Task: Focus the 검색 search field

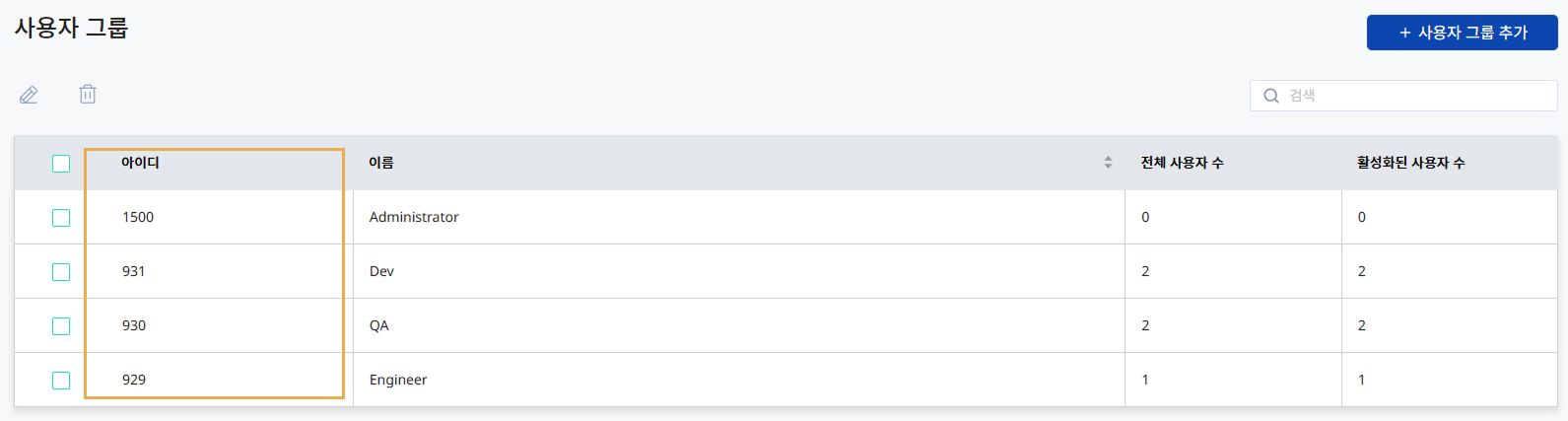Action: pyautogui.click(x=1415, y=96)
